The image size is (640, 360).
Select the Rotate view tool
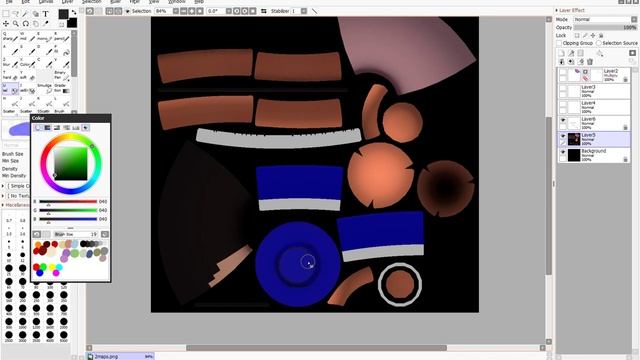26,24
